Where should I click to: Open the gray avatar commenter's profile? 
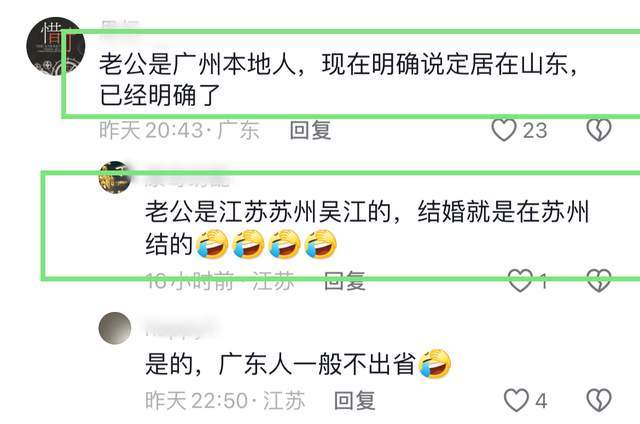[x=115, y=328]
